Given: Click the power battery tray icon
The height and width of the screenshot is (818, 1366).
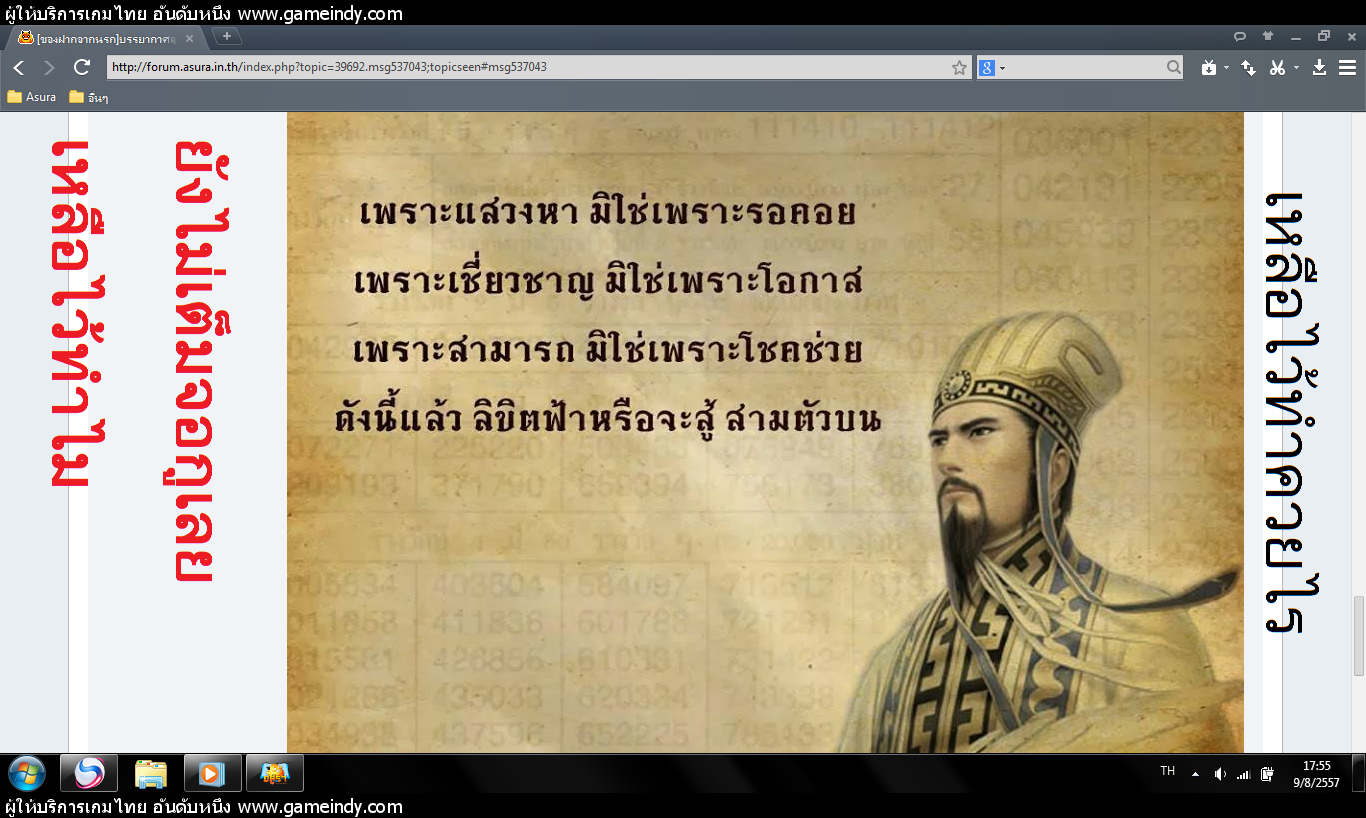Looking at the screenshot, I should (1268, 774).
